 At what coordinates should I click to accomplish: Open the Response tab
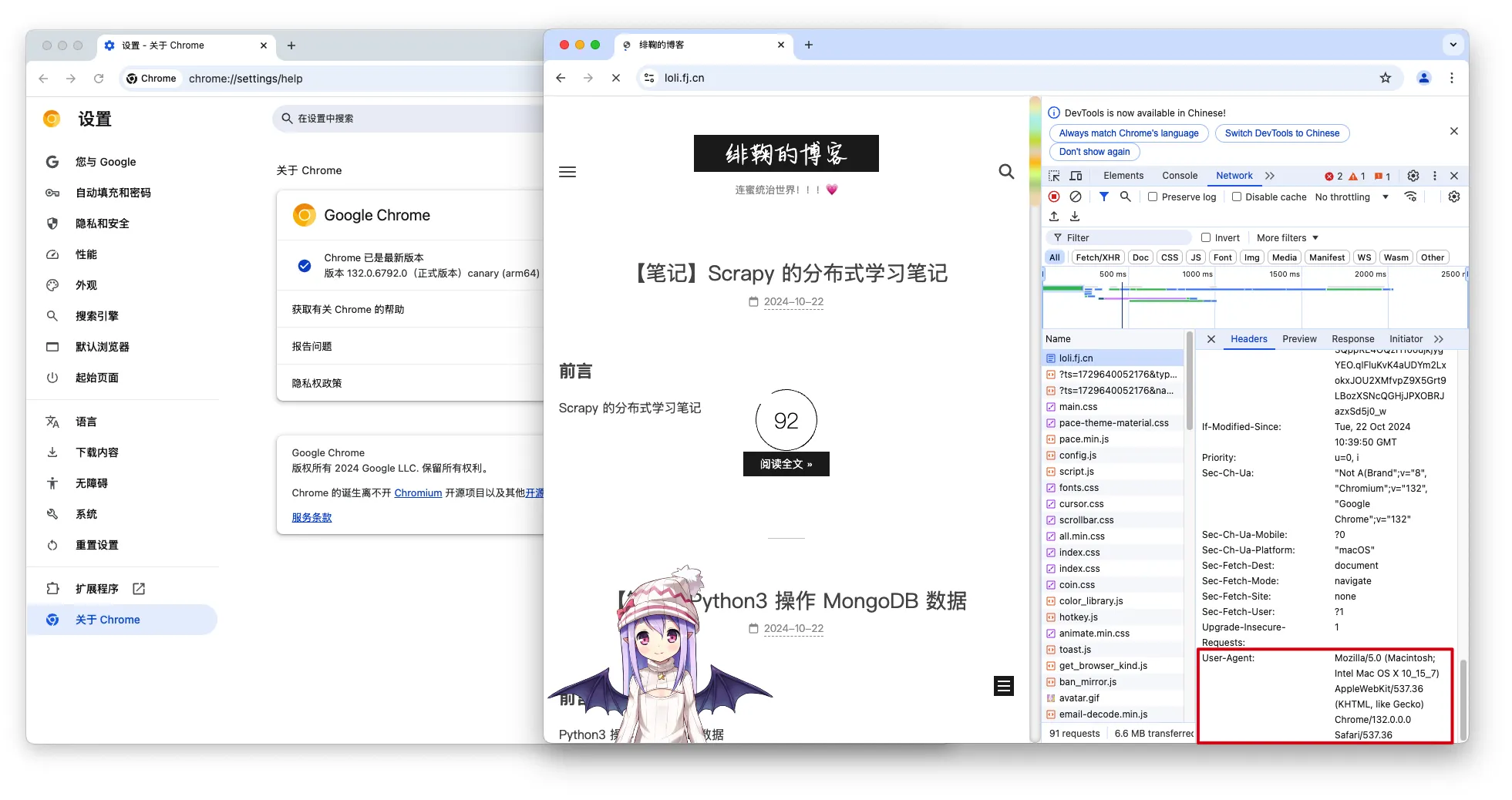pos(1352,339)
